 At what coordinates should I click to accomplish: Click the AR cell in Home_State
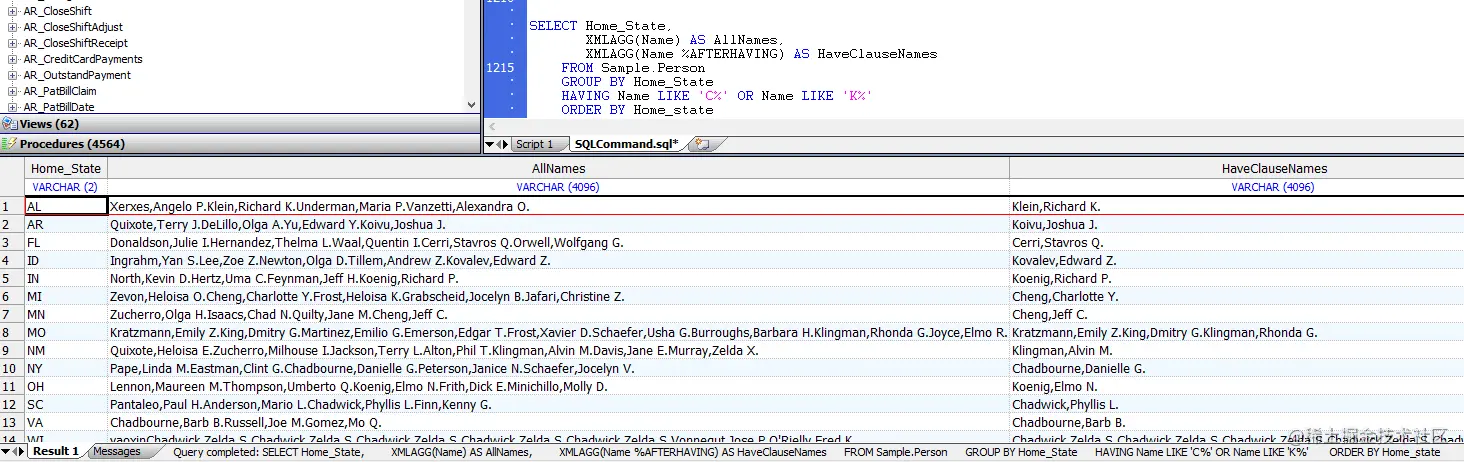pyautogui.click(x=66, y=224)
